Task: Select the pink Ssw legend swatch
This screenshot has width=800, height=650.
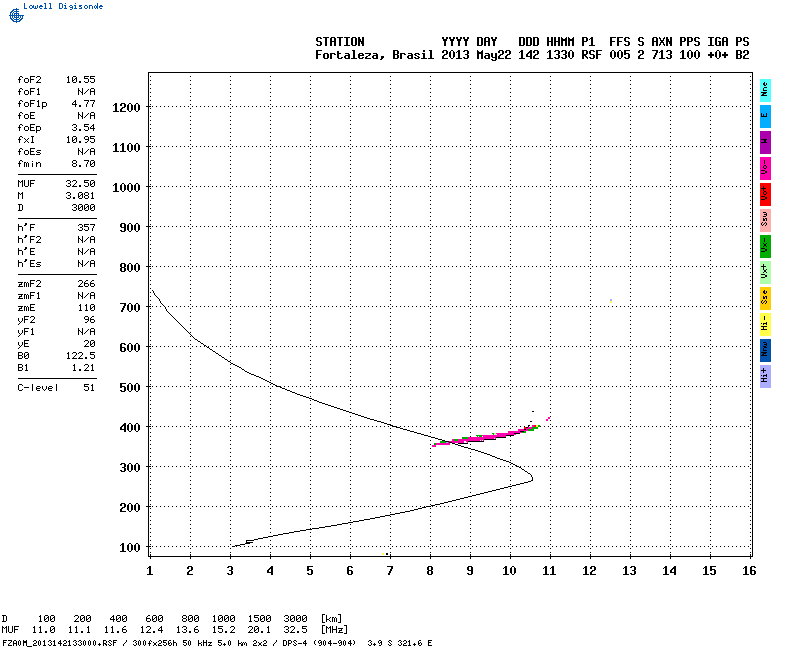Action: [x=765, y=220]
